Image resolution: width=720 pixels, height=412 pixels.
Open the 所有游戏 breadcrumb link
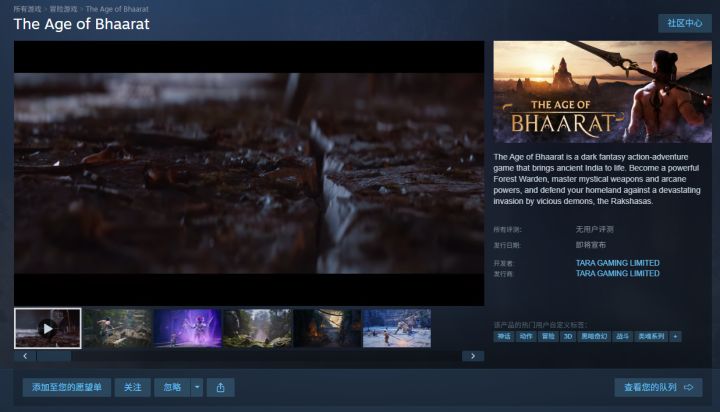click(27, 9)
